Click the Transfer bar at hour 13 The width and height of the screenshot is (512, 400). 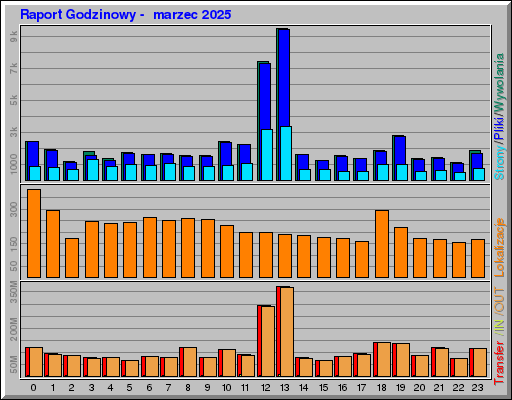[285, 332]
